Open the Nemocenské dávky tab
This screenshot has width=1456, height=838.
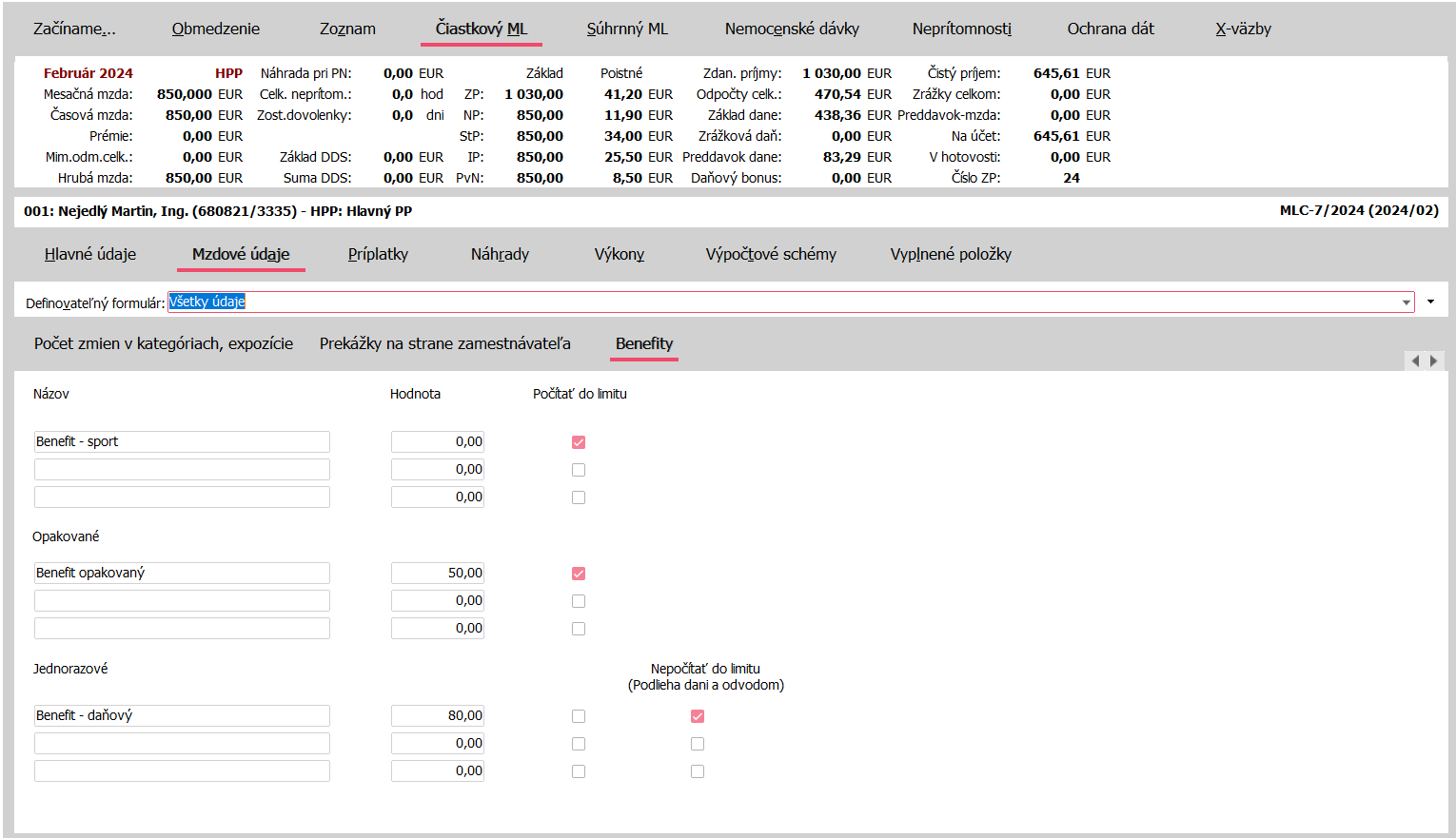click(791, 29)
